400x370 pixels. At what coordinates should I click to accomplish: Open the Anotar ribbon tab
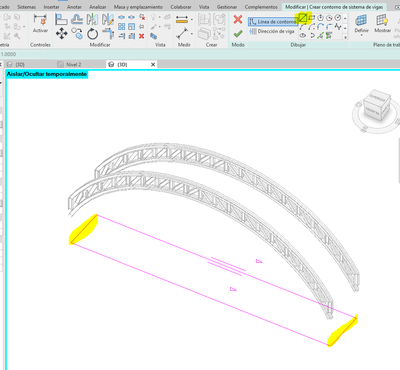coord(74,7)
